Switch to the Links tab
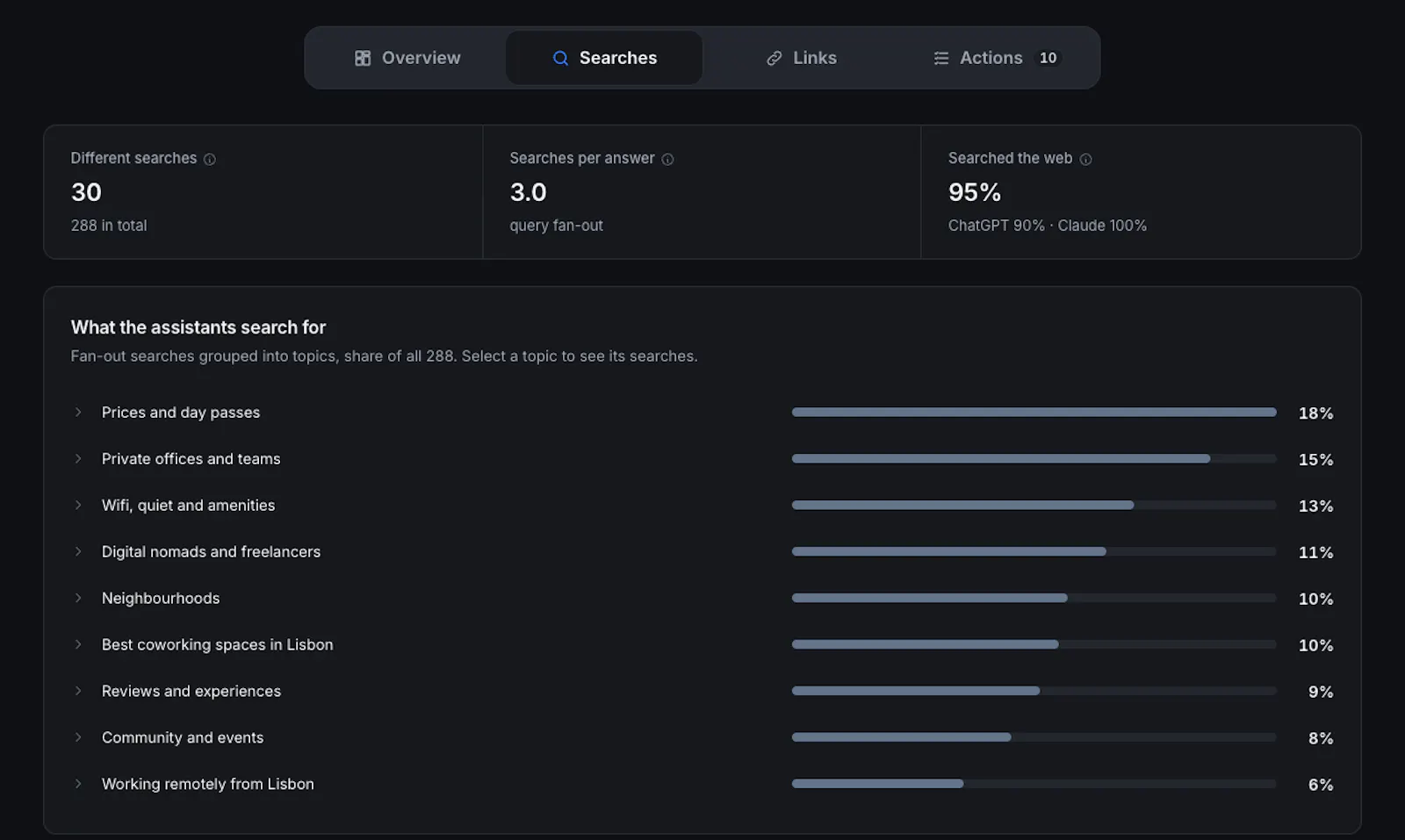This screenshot has height=840, width=1405. point(801,58)
